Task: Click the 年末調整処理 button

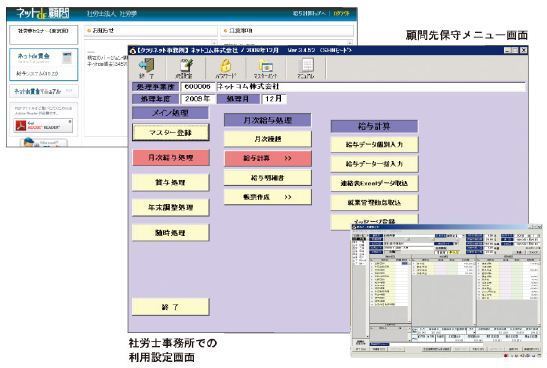Action: pos(171,208)
